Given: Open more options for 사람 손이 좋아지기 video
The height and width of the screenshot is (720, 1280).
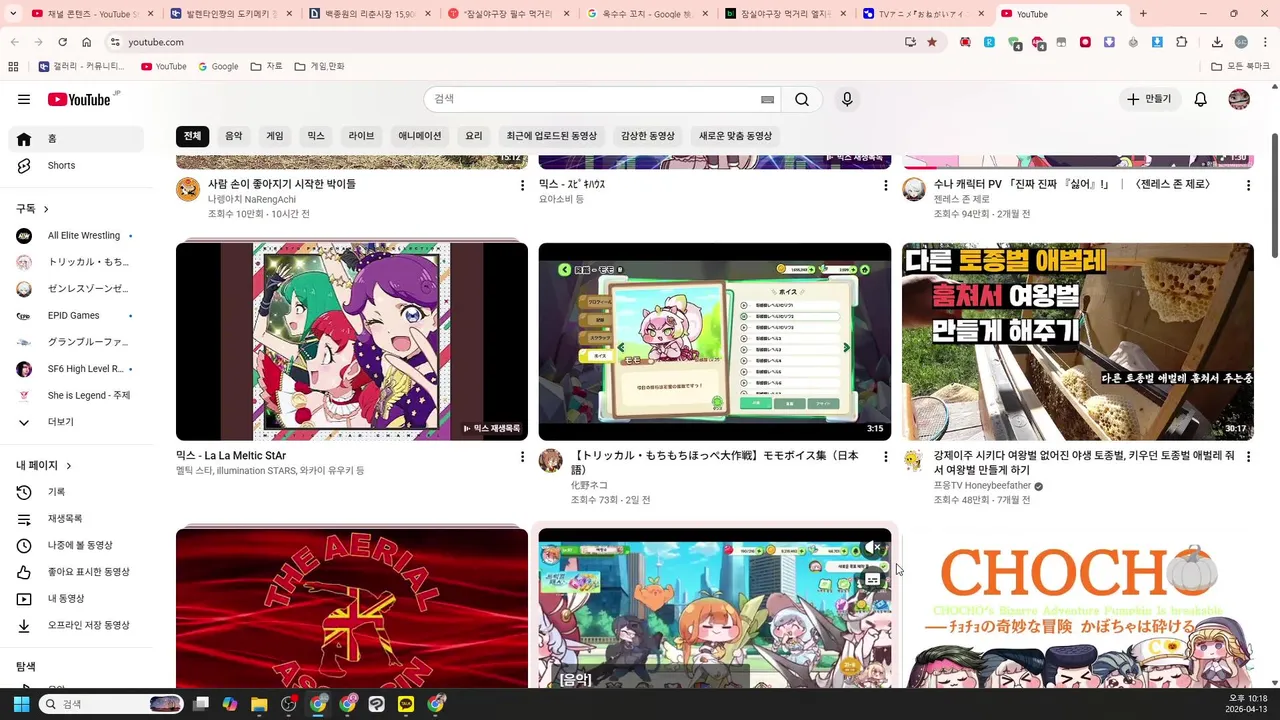Looking at the screenshot, I should [x=522, y=186].
